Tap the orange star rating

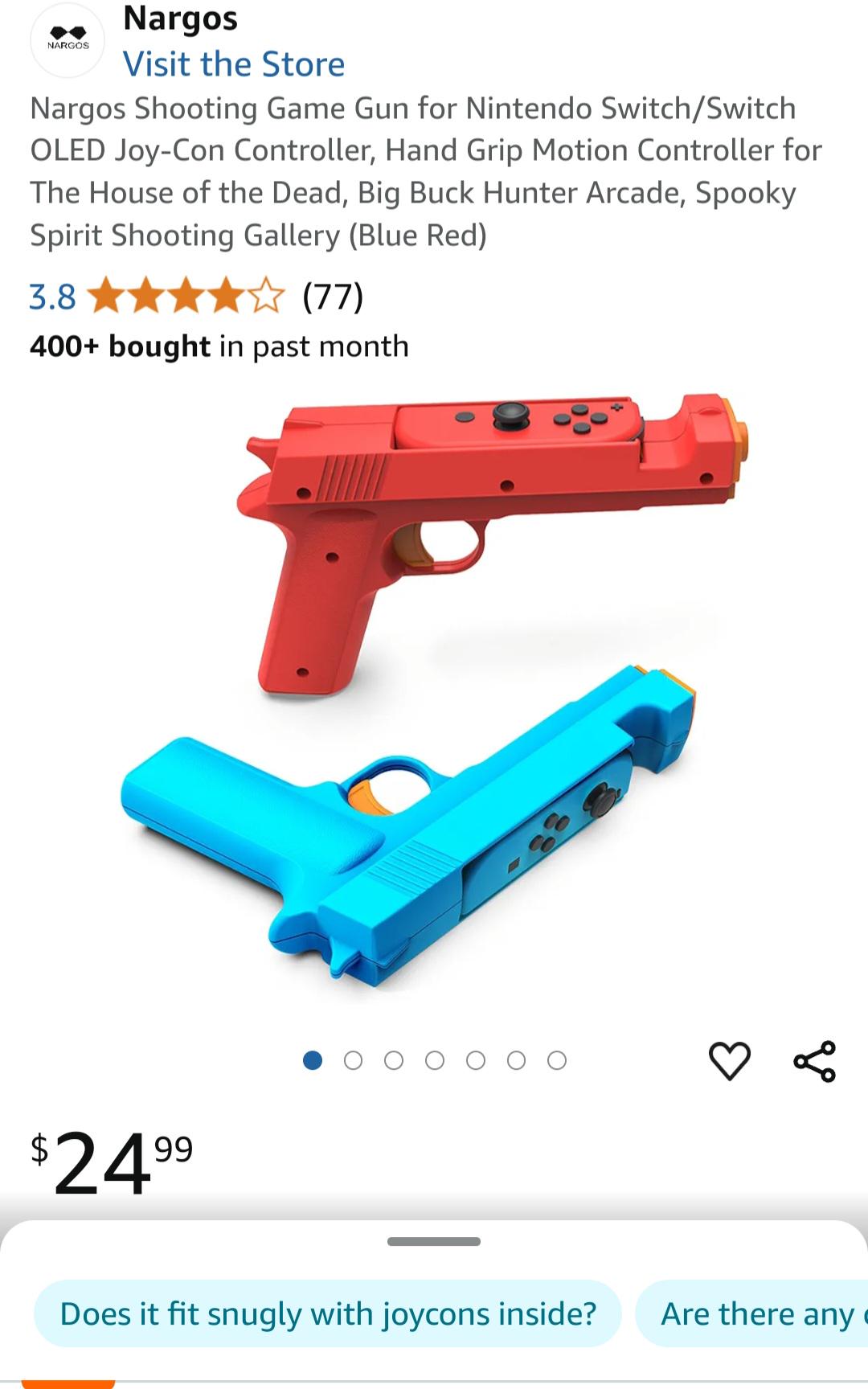(x=186, y=297)
